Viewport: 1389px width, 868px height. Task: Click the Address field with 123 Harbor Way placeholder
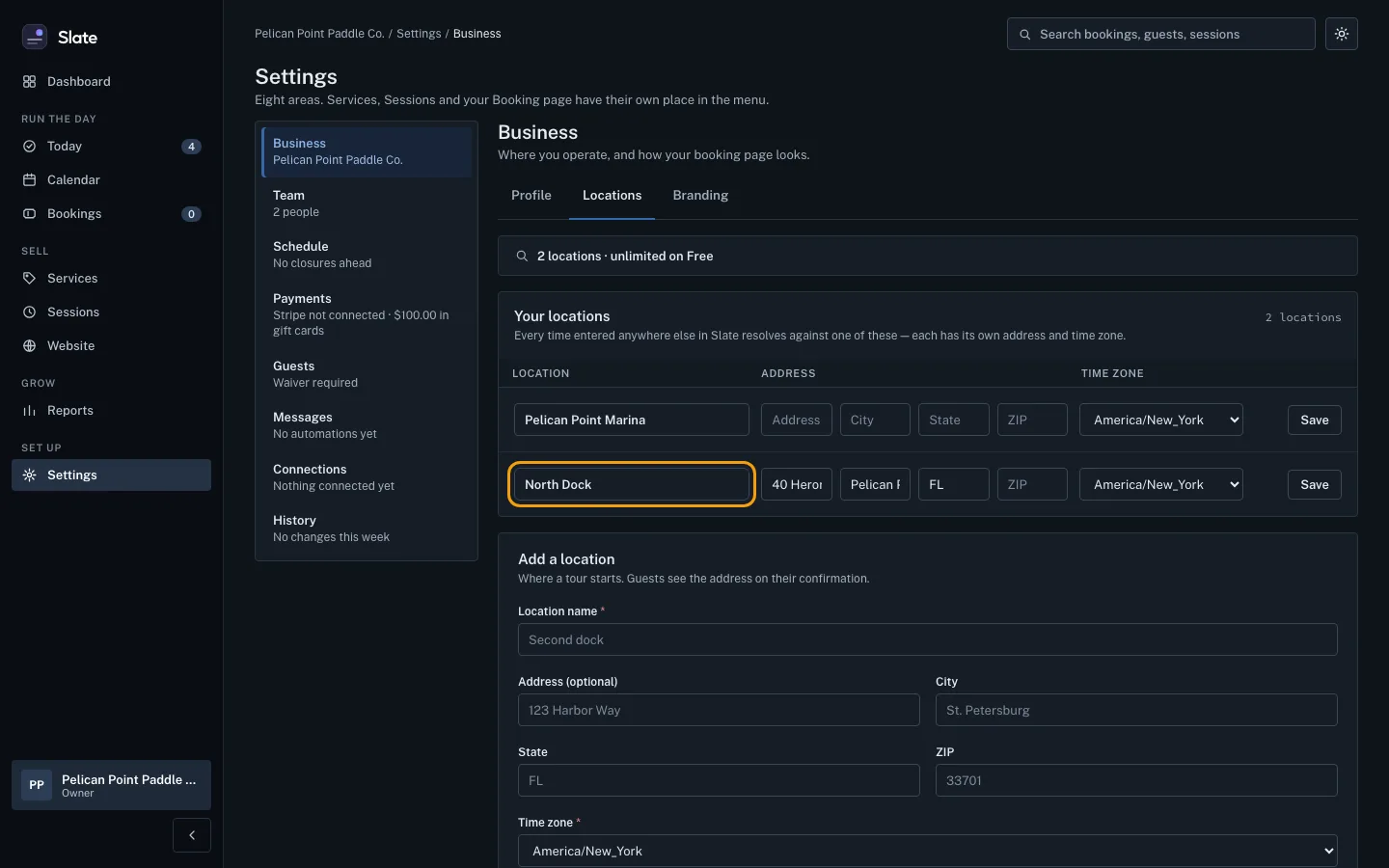point(719,710)
